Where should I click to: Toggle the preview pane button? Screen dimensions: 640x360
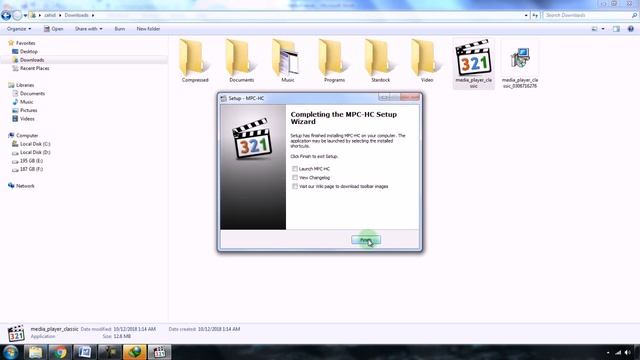click(x=616, y=29)
